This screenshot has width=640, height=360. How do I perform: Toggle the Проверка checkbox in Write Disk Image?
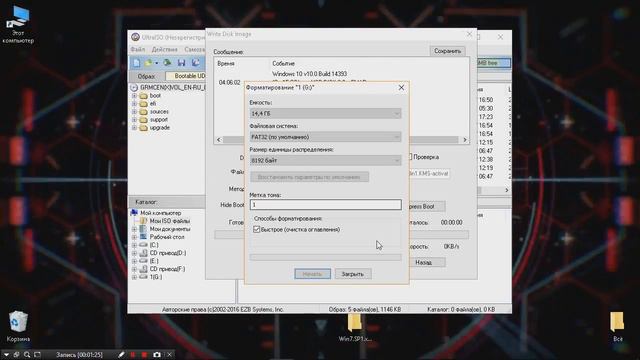(411, 157)
